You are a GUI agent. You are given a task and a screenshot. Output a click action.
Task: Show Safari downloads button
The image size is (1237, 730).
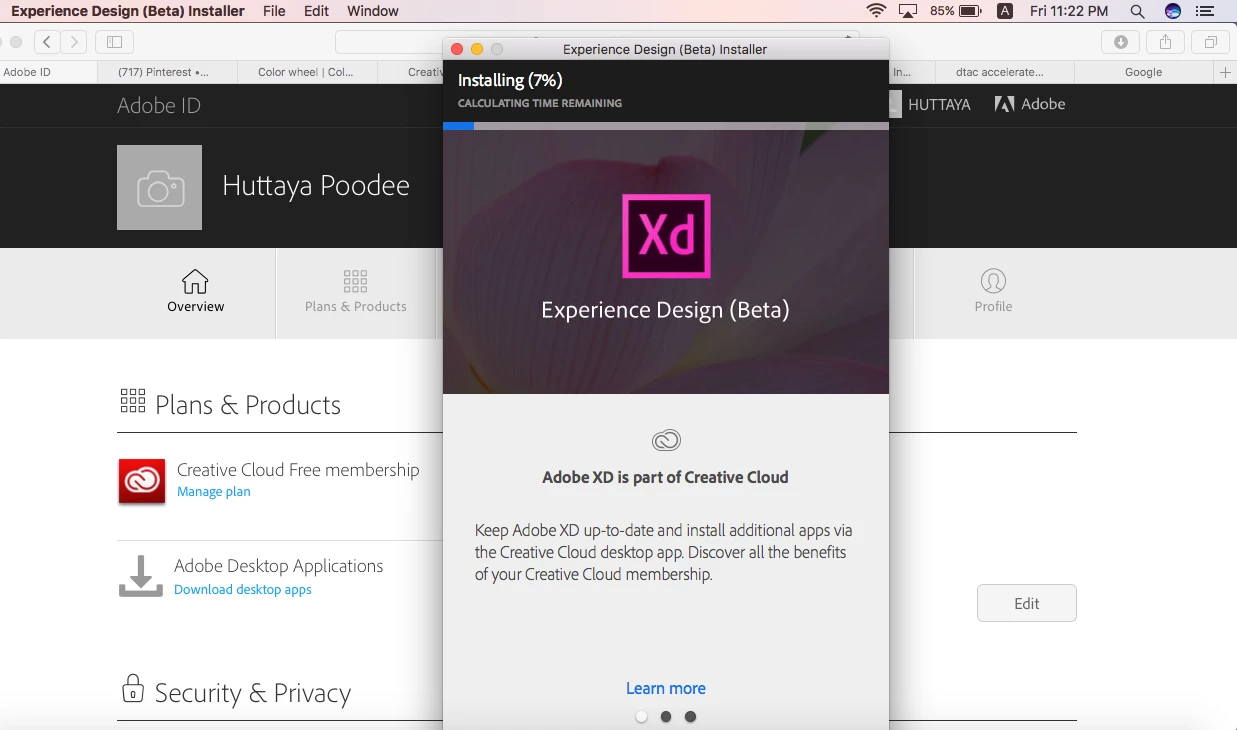tap(1121, 42)
